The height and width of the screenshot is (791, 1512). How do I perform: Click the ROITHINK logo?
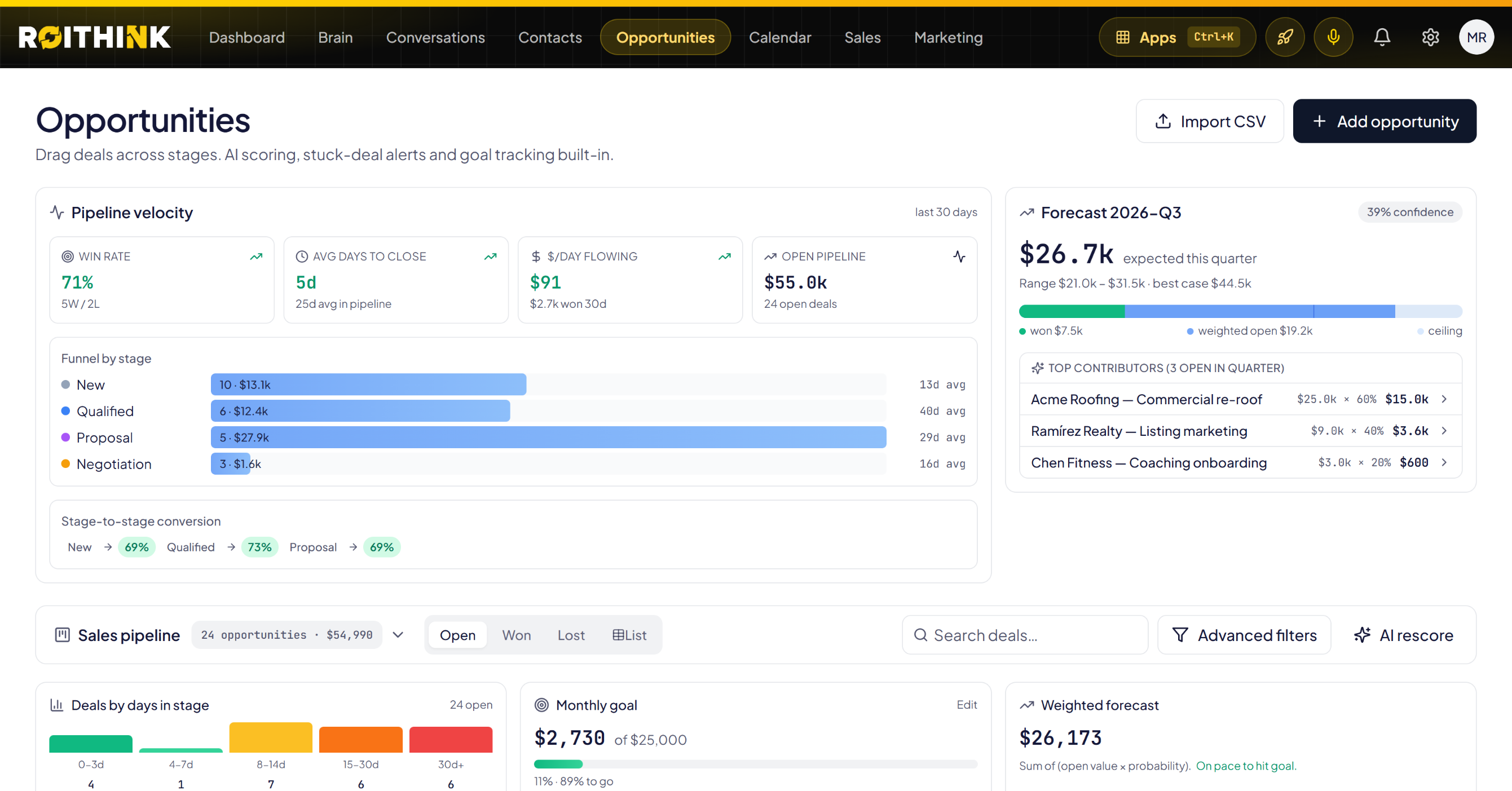95,38
